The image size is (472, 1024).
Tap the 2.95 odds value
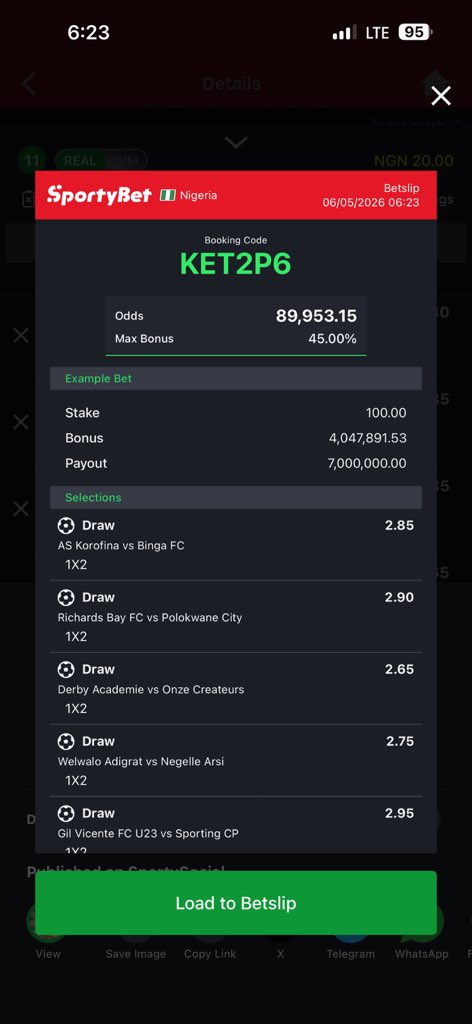pos(399,812)
